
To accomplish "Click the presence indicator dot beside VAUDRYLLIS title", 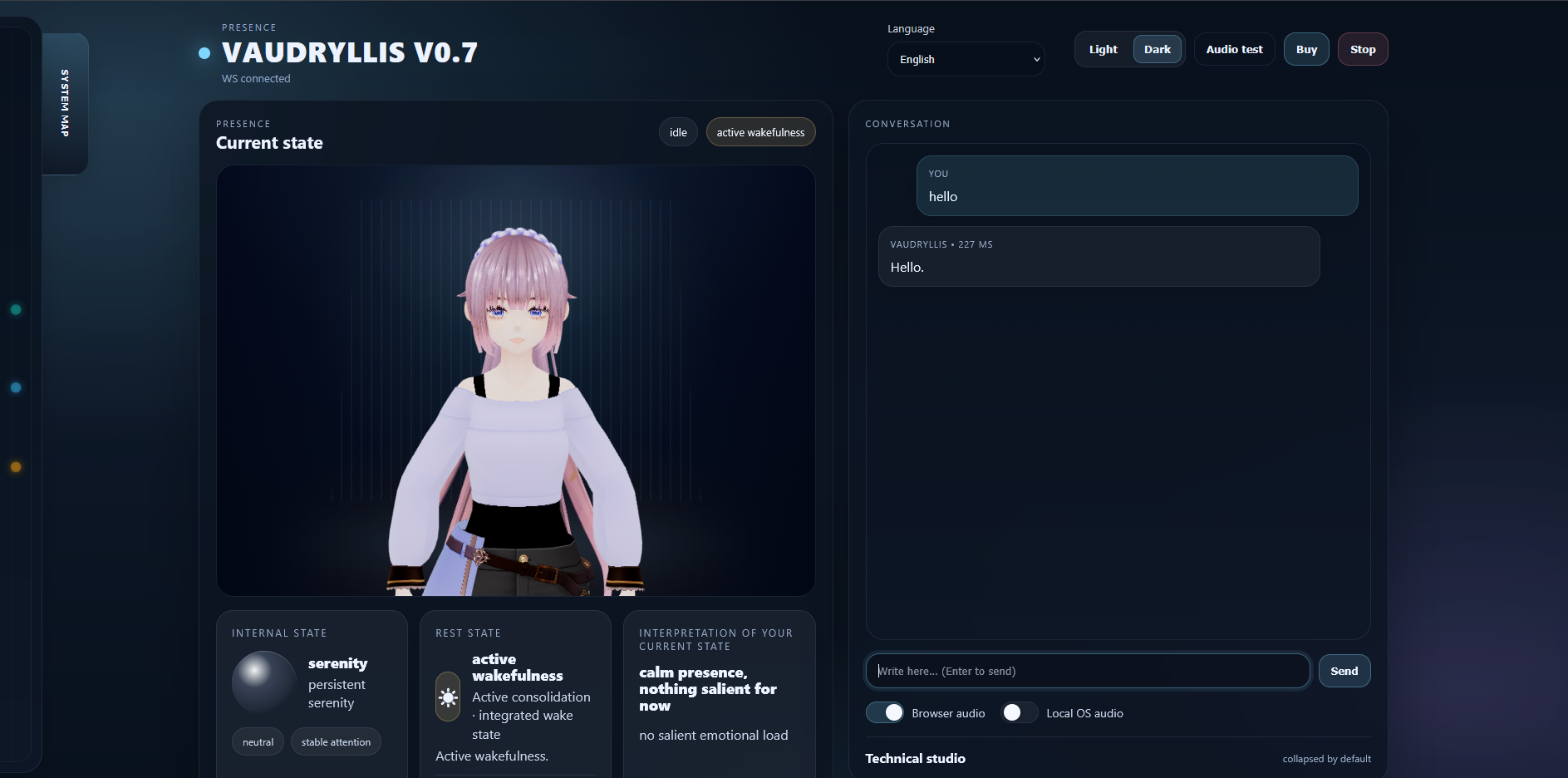I will tap(204, 53).
